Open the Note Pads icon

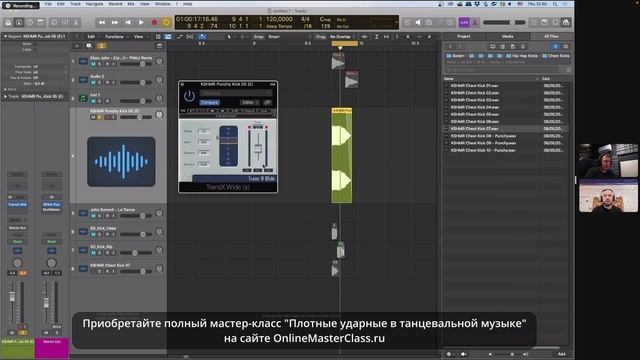click(x=544, y=22)
